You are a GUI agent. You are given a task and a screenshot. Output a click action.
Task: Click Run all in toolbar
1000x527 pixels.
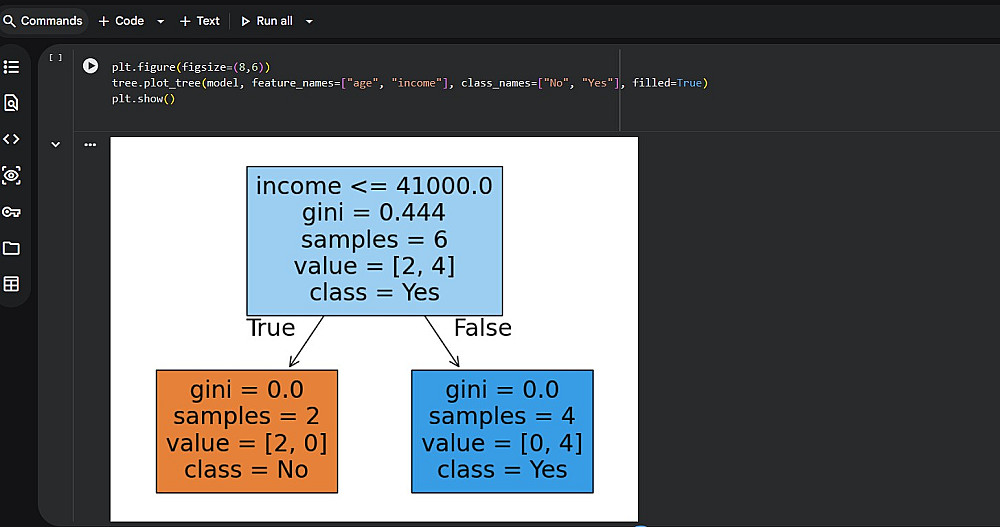267,21
